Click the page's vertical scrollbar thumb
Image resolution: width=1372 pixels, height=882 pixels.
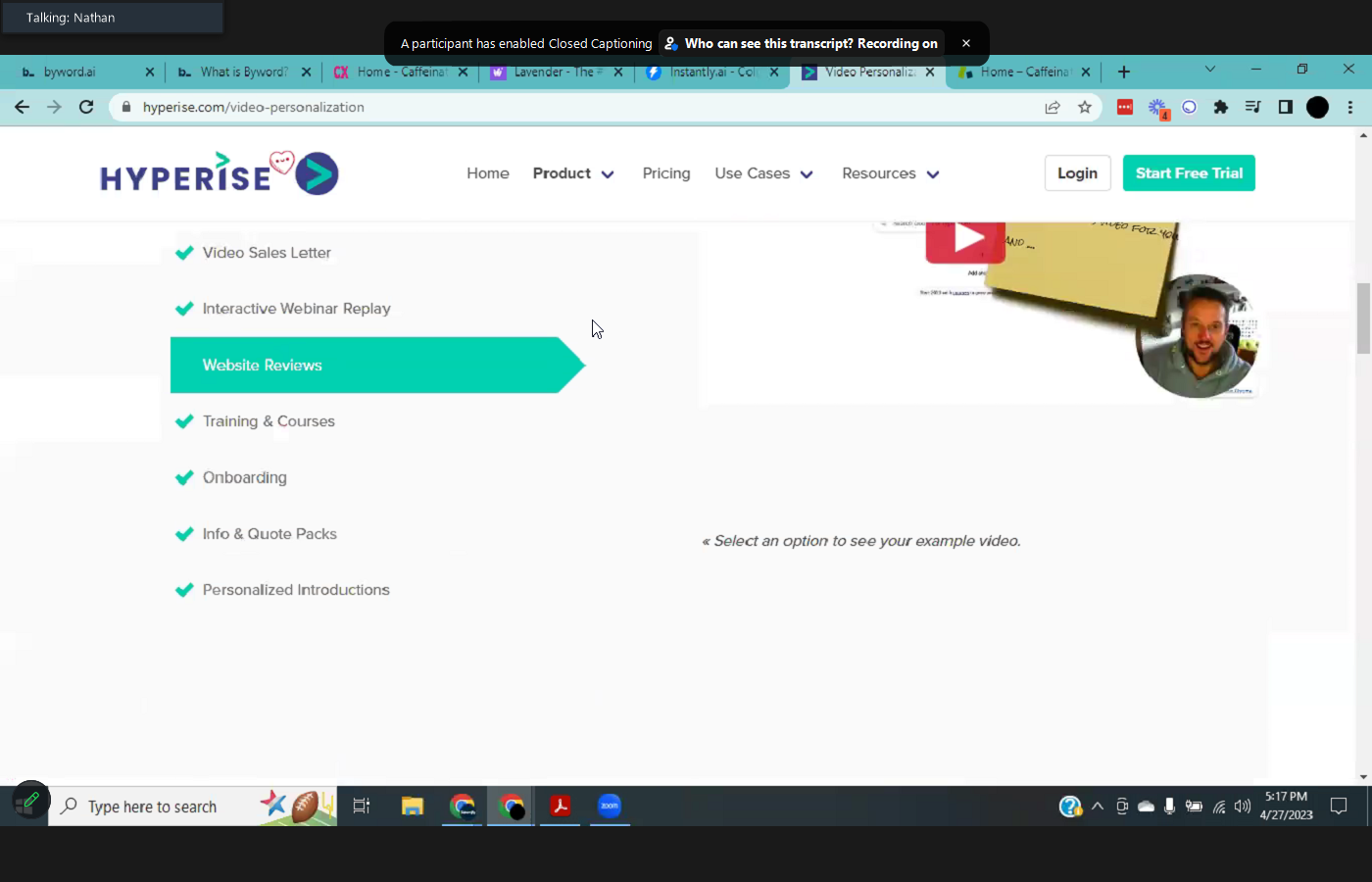pos(1363,318)
